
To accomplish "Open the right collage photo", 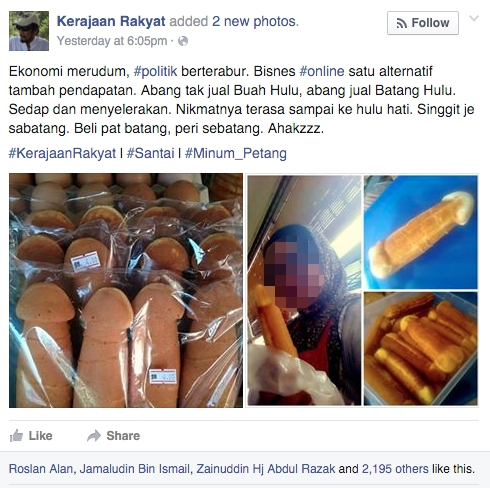I will (x=362, y=290).
